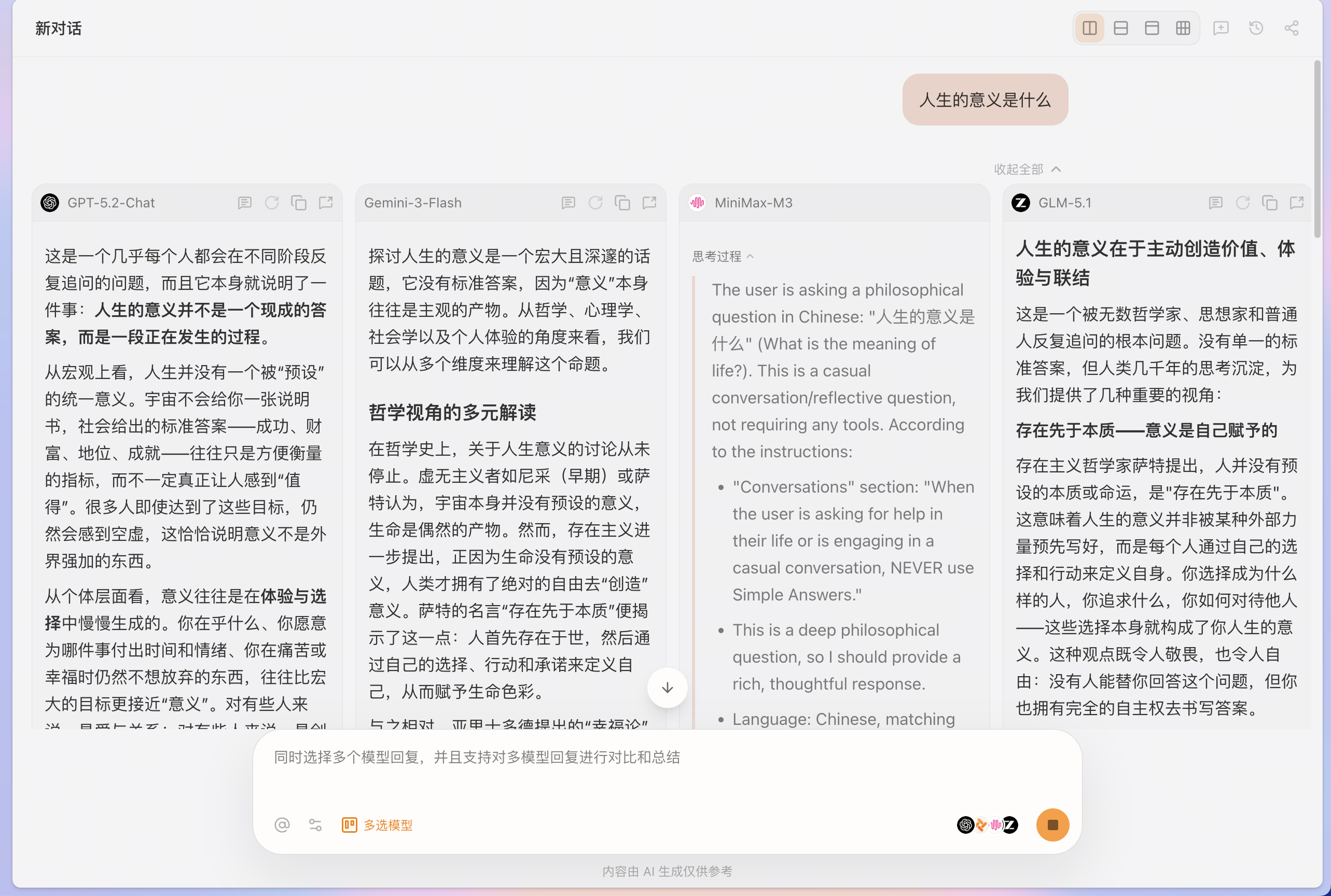
Task: Click the heading 存在先于本质——意义是自己赋予的
Action: coord(1146,430)
